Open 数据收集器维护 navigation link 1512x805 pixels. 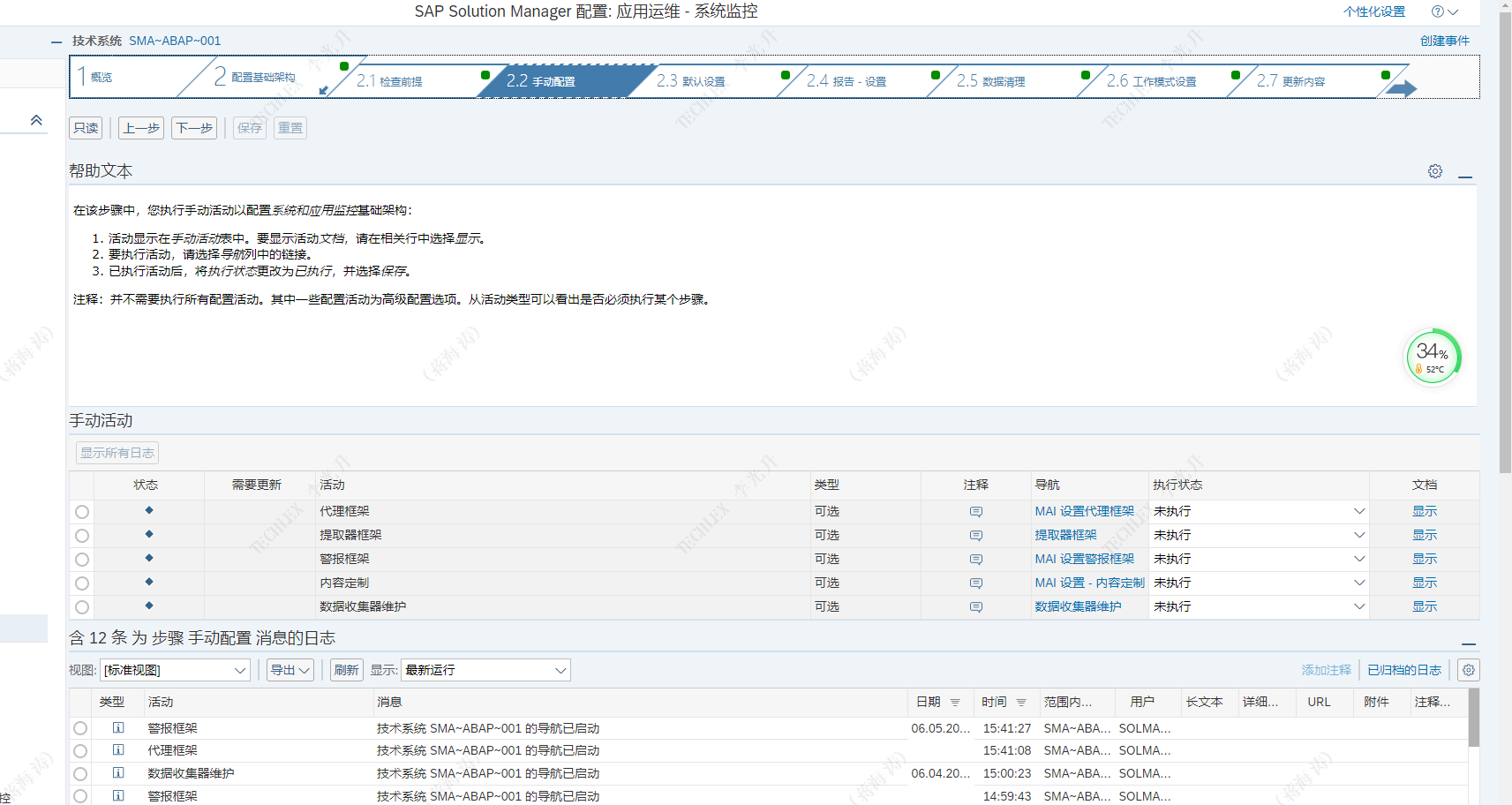point(1078,607)
